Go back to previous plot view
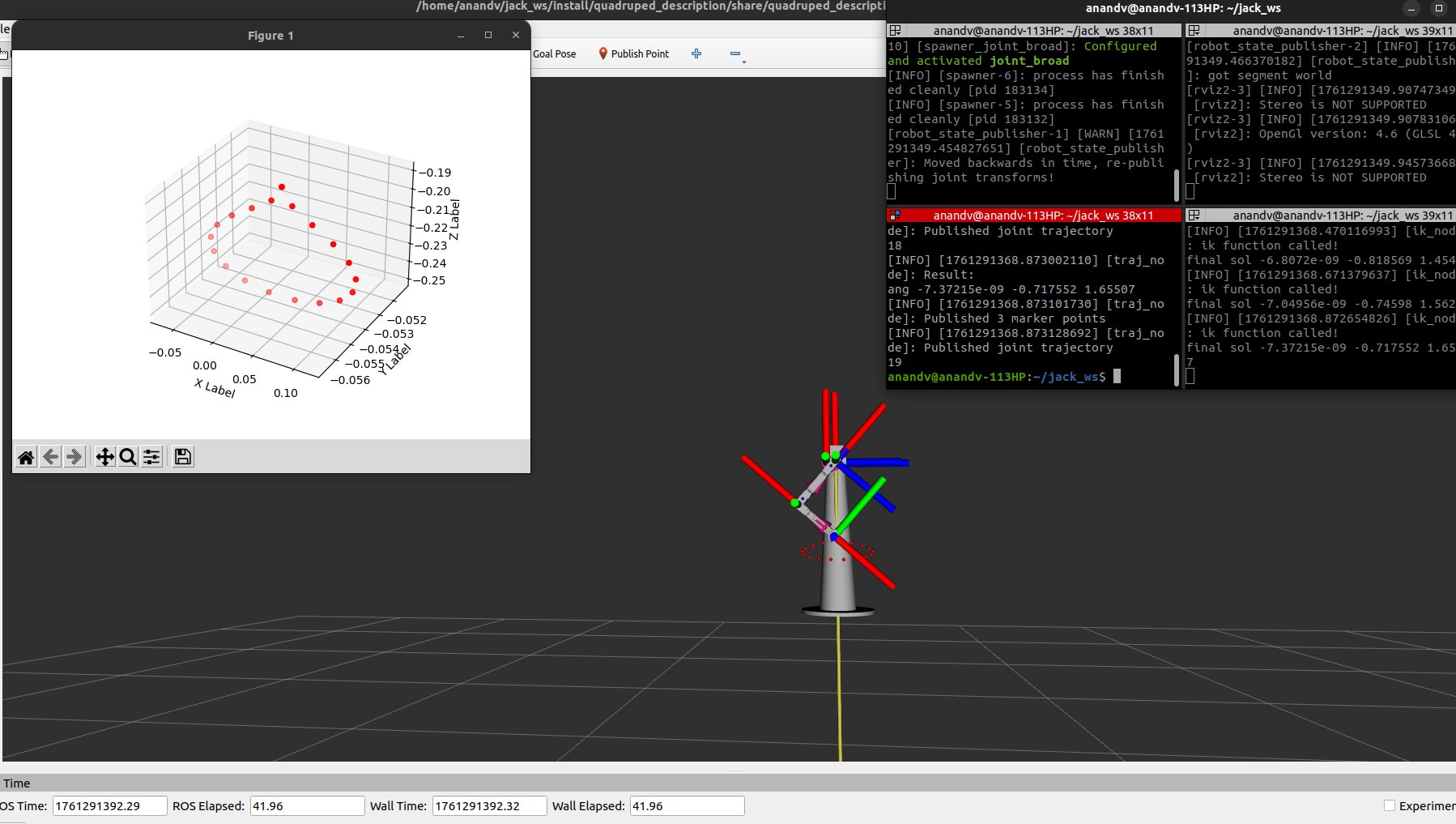The width and height of the screenshot is (1456, 824). [x=50, y=457]
